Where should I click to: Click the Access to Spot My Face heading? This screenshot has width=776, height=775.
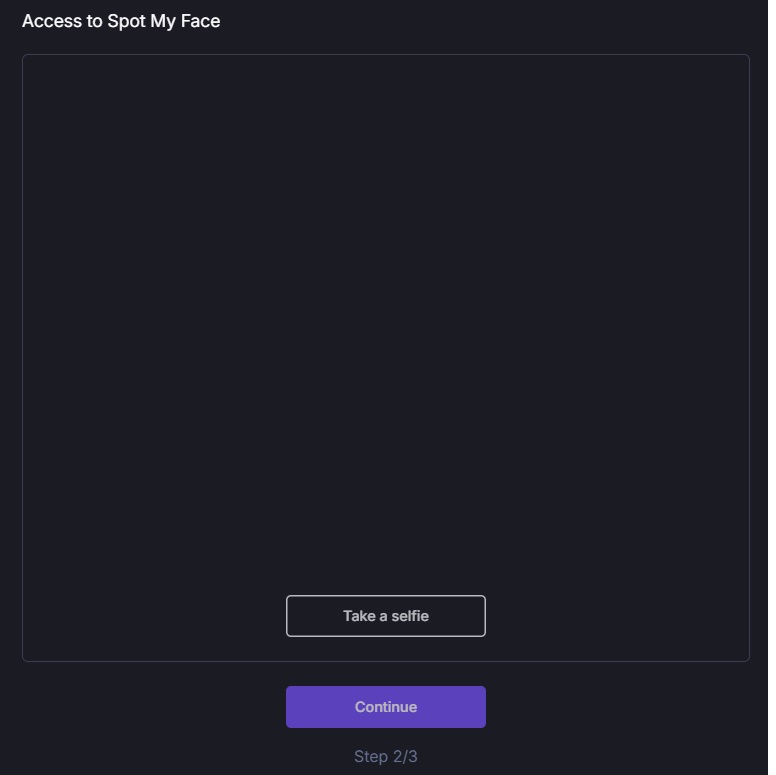coord(121,21)
